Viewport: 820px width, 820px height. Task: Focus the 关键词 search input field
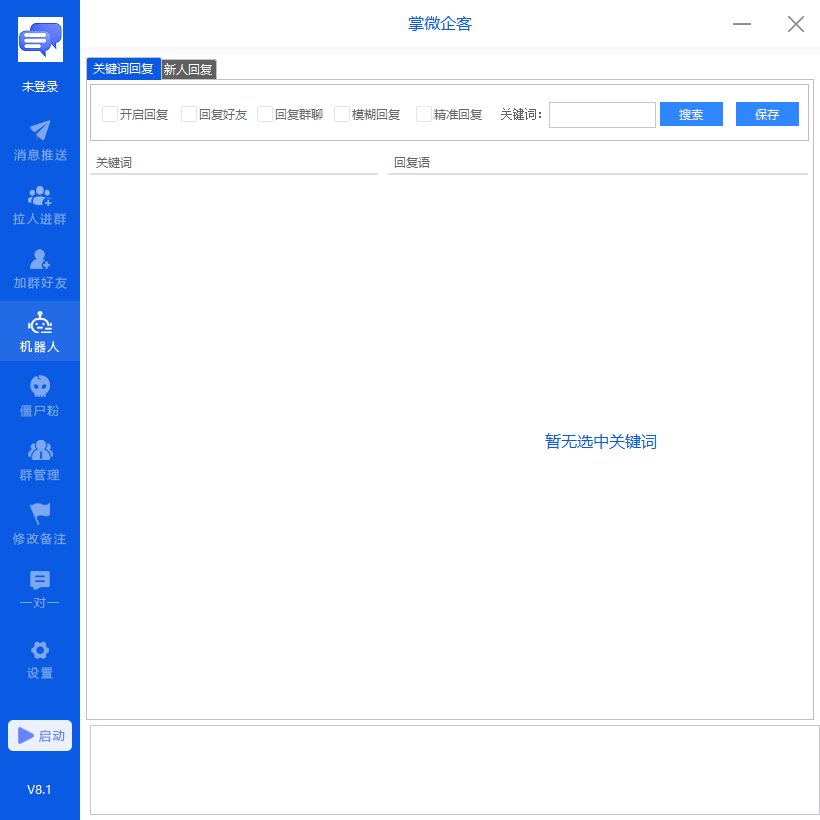602,115
